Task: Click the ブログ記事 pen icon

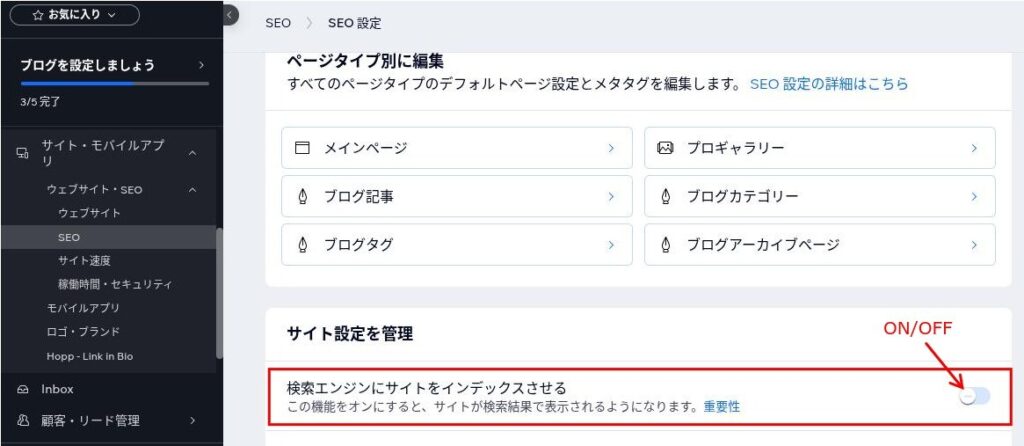Action: [302, 197]
